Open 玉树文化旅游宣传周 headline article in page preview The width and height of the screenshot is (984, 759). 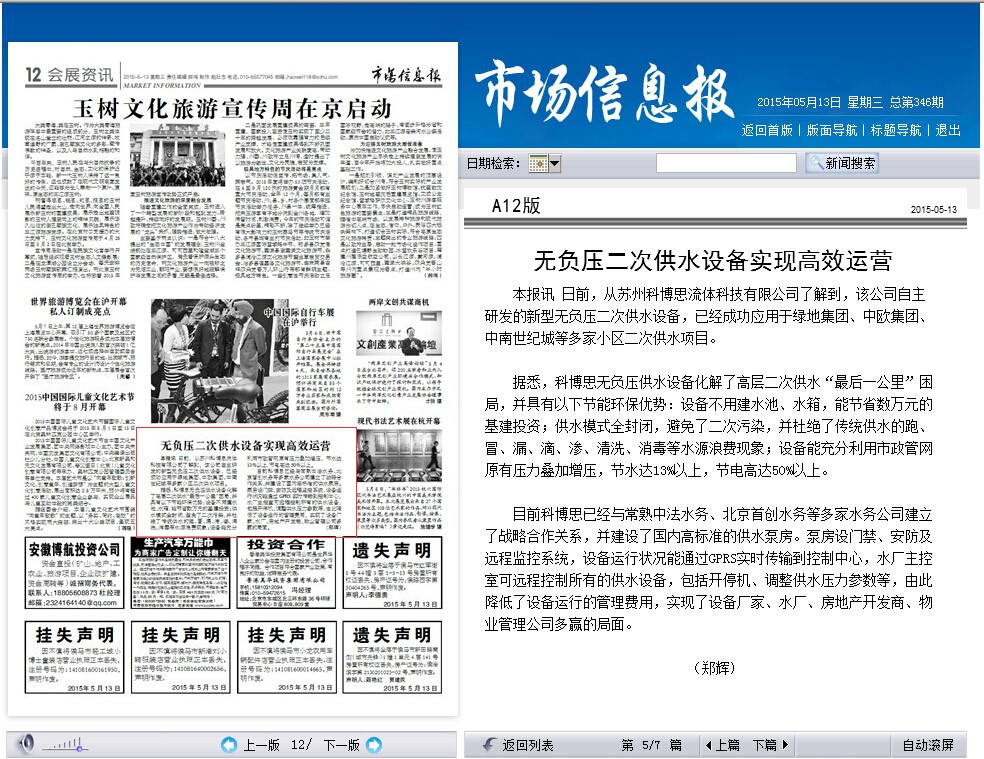click(x=233, y=107)
